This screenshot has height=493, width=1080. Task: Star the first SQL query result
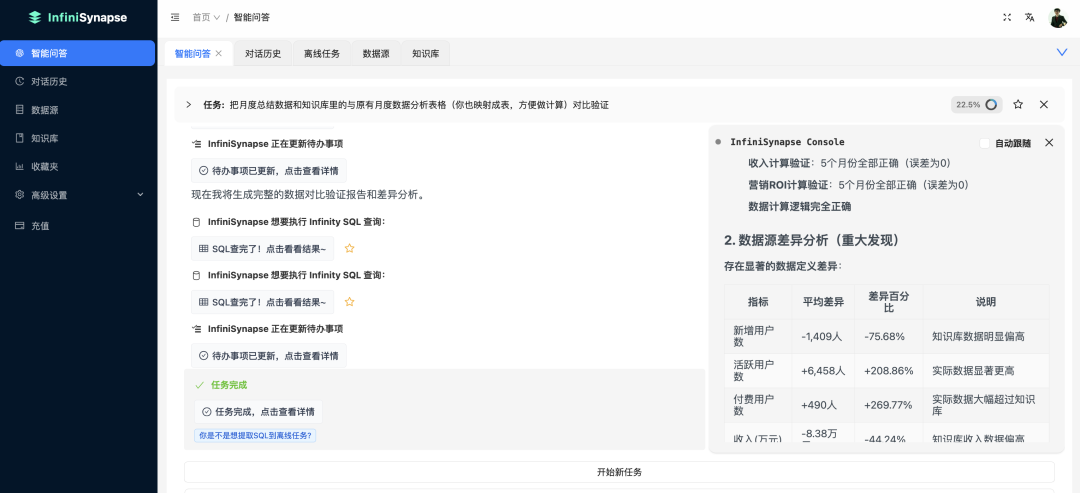click(349, 249)
